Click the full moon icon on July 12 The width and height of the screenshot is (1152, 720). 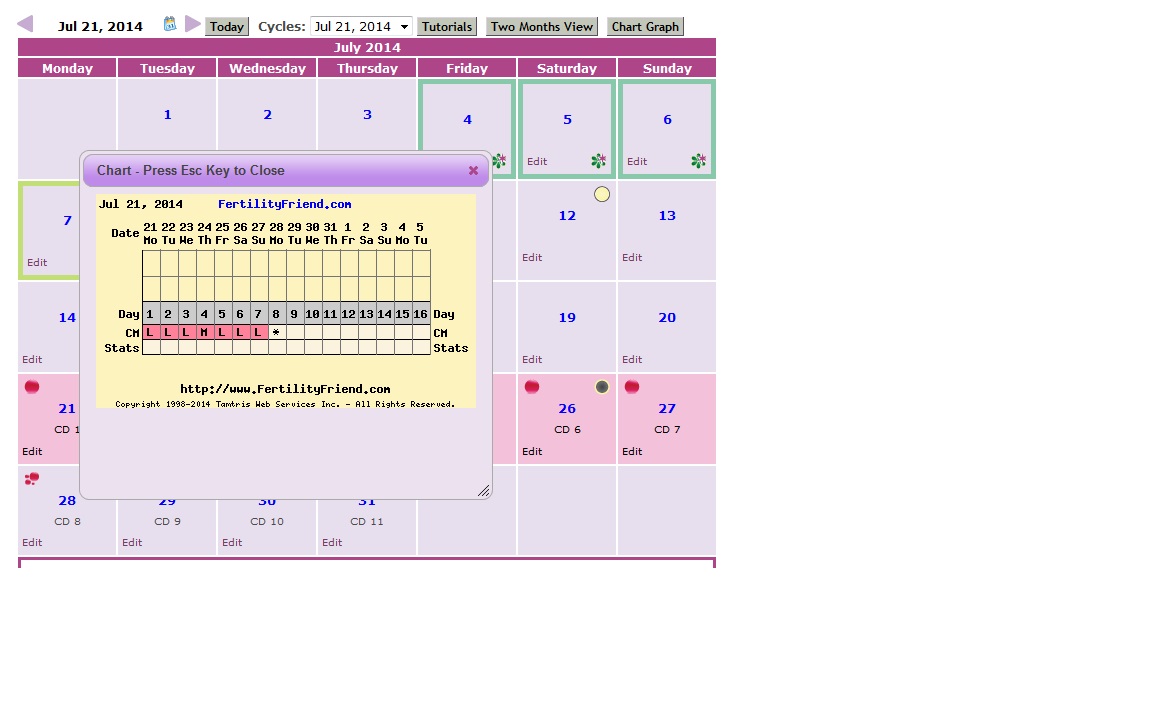[x=602, y=194]
